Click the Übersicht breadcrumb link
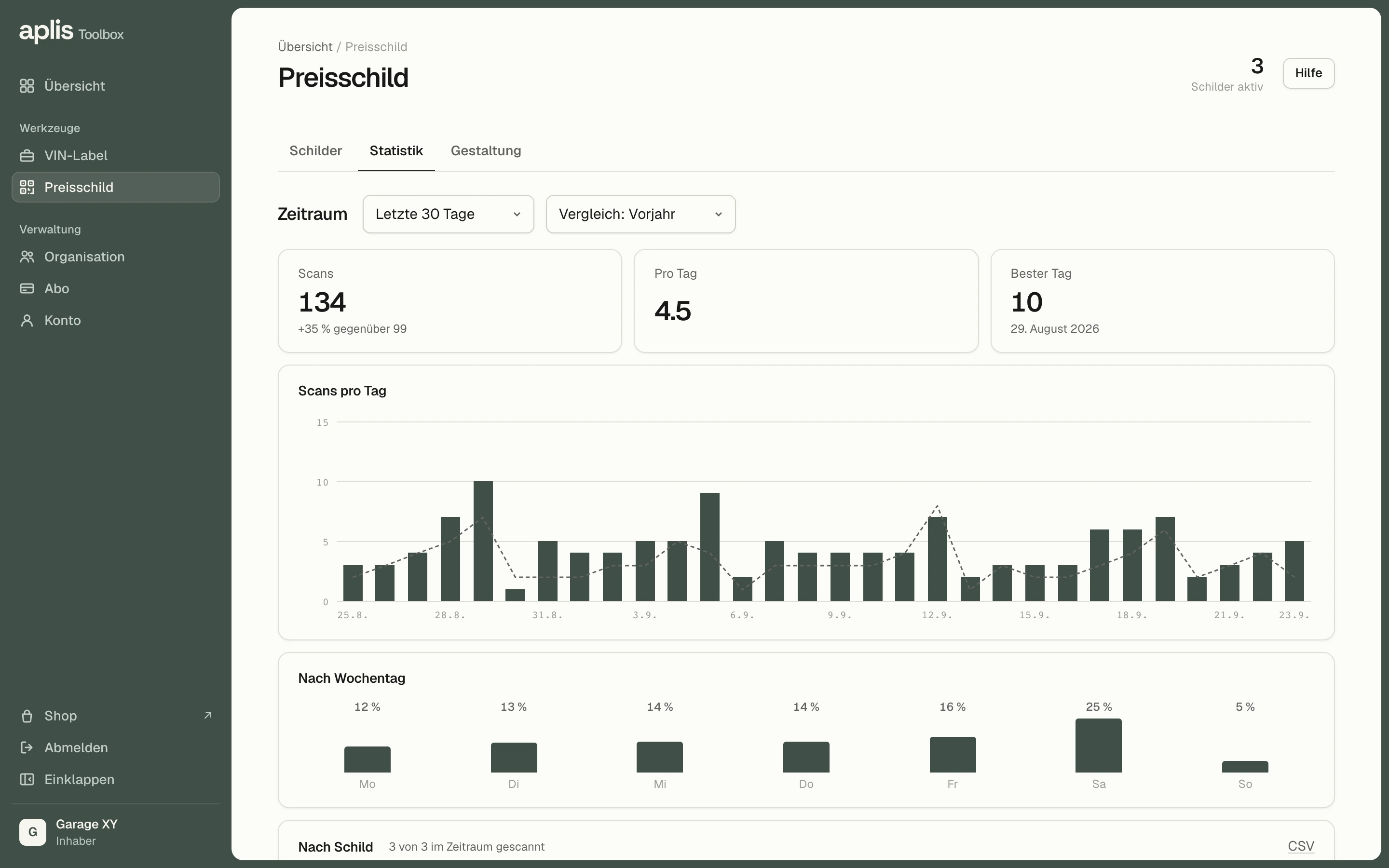1389x868 pixels. (305, 46)
